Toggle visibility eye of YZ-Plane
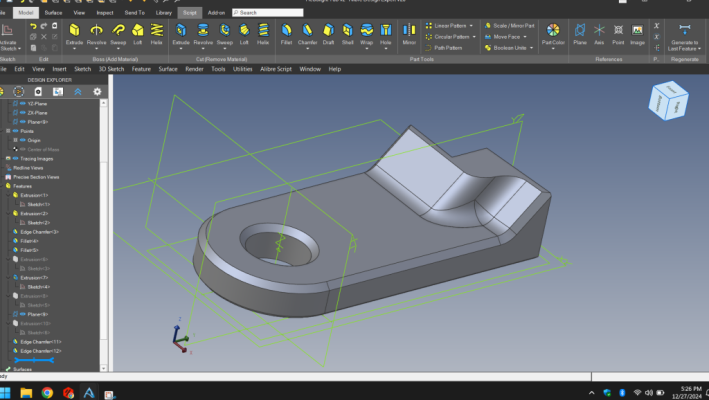709x400 pixels. 23,104
